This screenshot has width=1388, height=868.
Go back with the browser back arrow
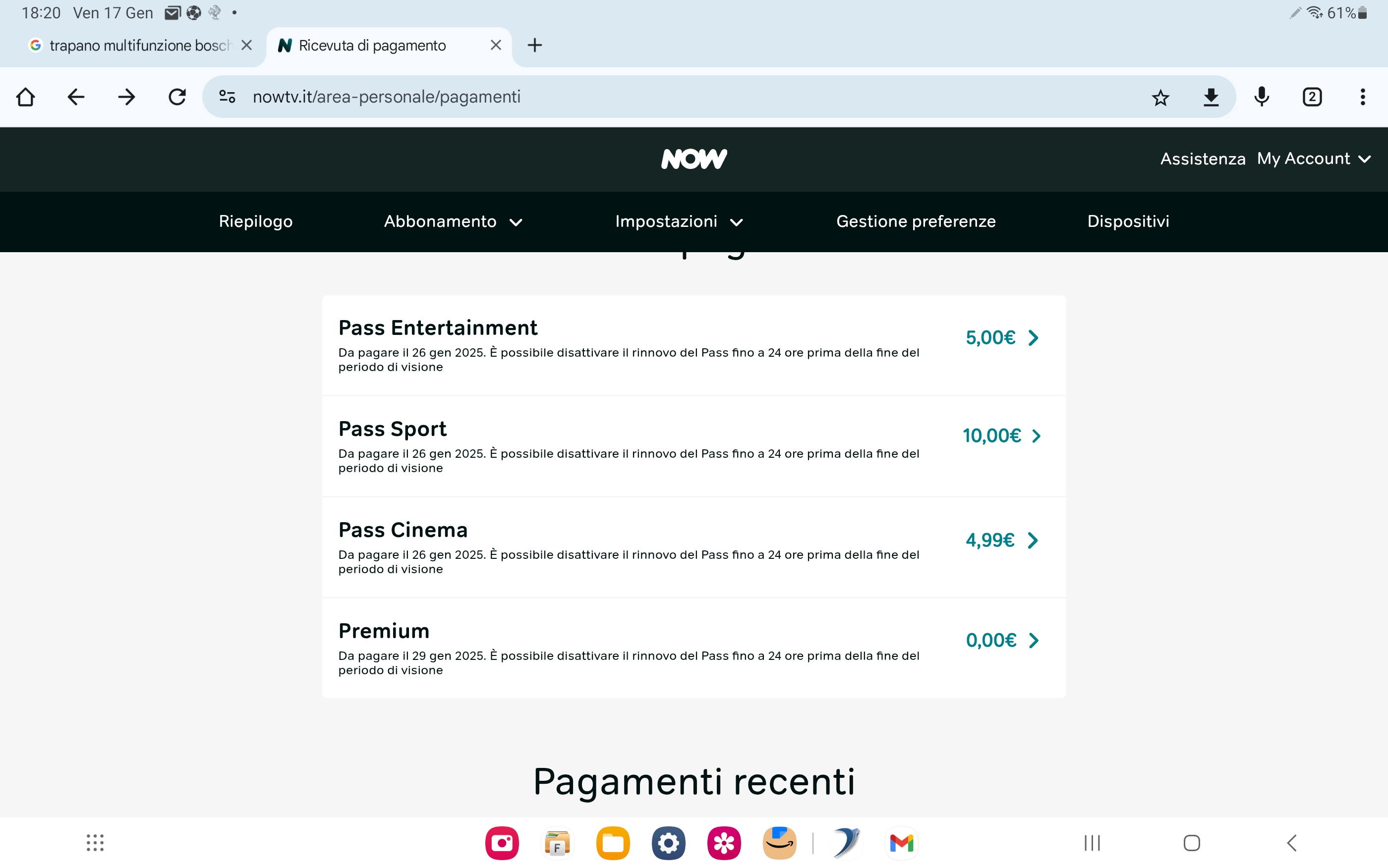[76, 97]
